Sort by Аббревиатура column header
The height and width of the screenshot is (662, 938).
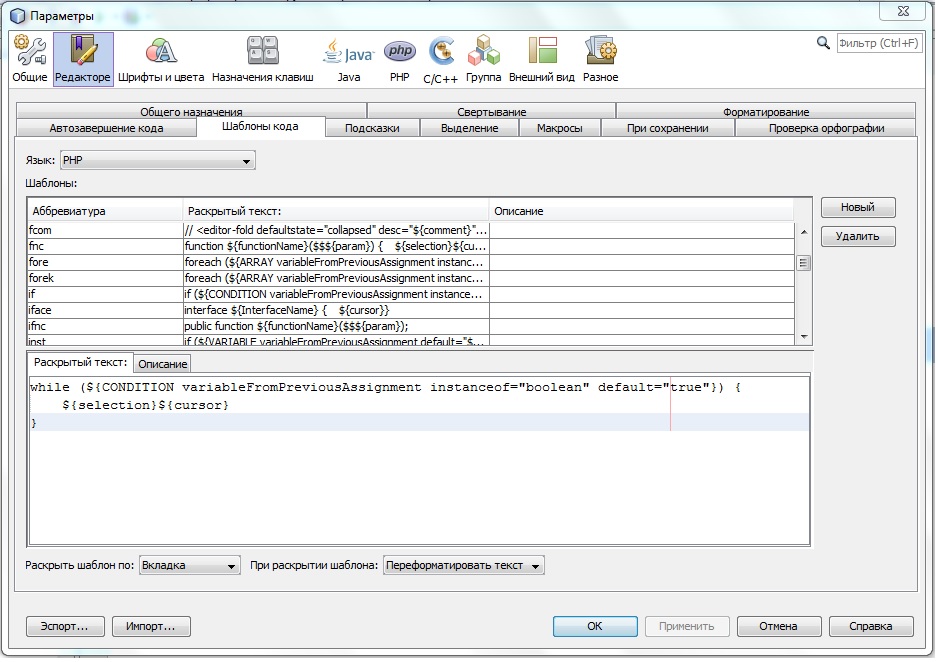pyautogui.click(x=105, y=211)
